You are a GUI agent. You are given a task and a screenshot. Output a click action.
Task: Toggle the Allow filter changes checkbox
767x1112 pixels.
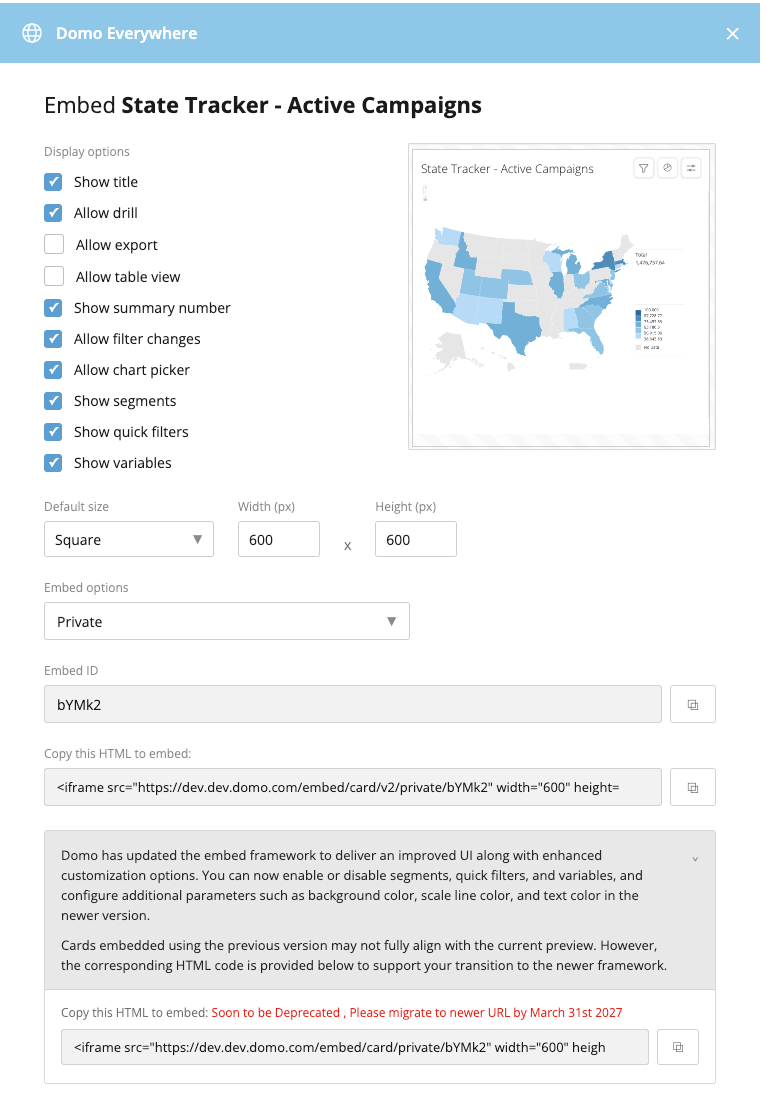[53, 339]
